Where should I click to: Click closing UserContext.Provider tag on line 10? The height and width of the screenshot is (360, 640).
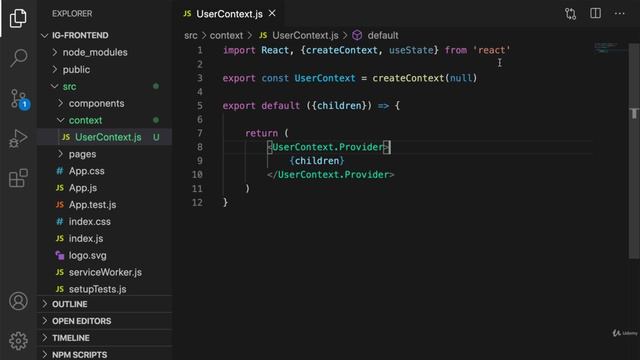point(331,175)
